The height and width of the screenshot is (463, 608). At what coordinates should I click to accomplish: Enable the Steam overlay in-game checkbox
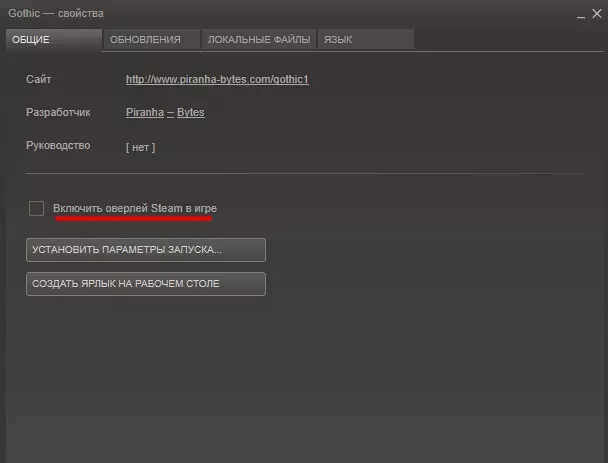tap(36, 208)
